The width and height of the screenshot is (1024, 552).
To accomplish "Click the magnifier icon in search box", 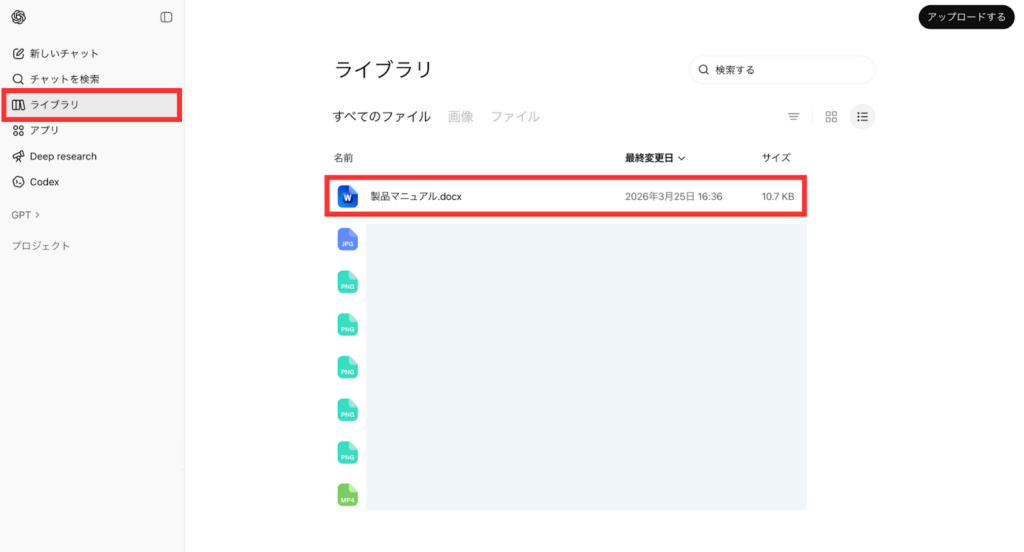I will tap(703, 70).
